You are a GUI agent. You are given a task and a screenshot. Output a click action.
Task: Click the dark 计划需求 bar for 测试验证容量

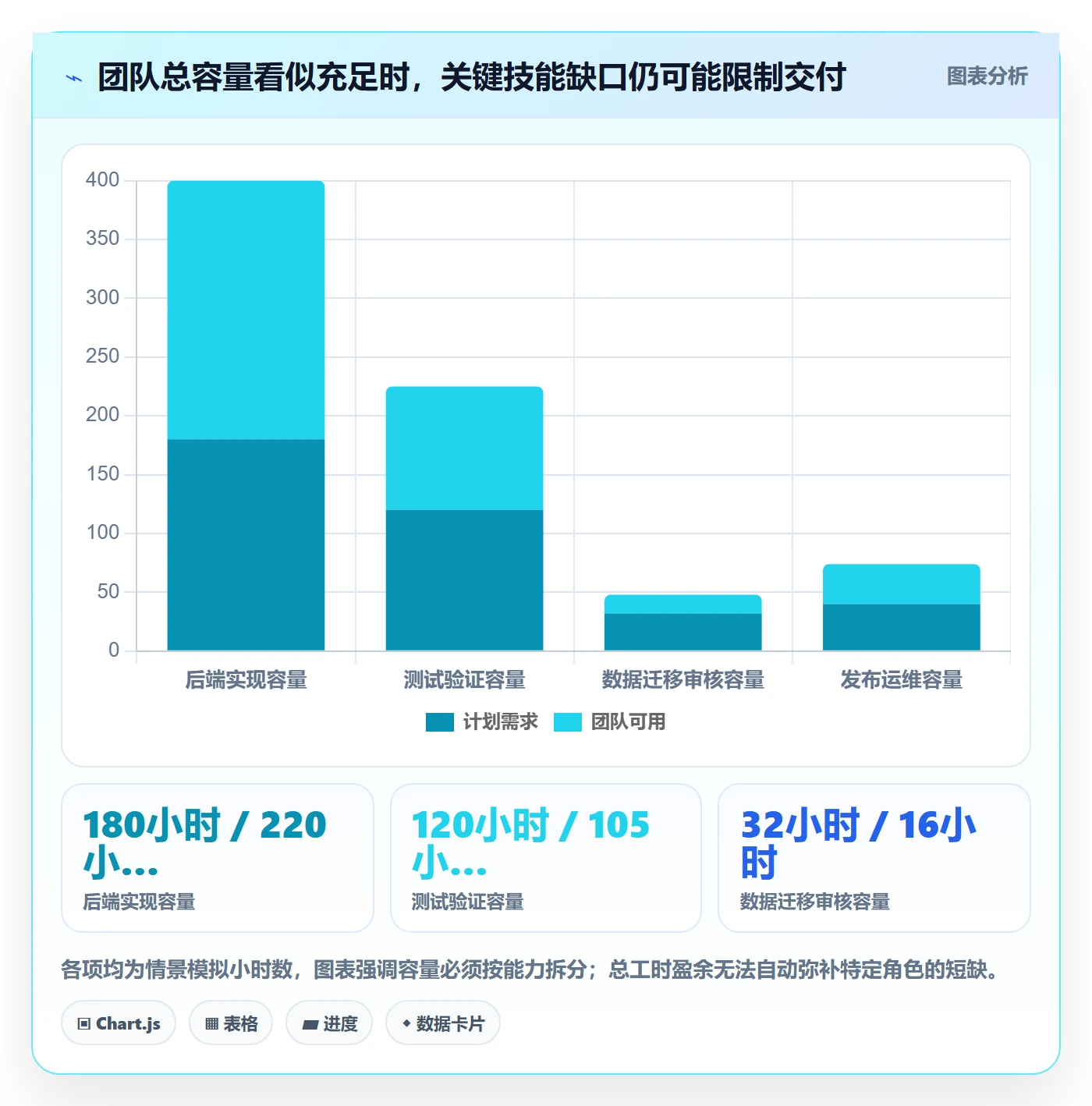[464, 580]
